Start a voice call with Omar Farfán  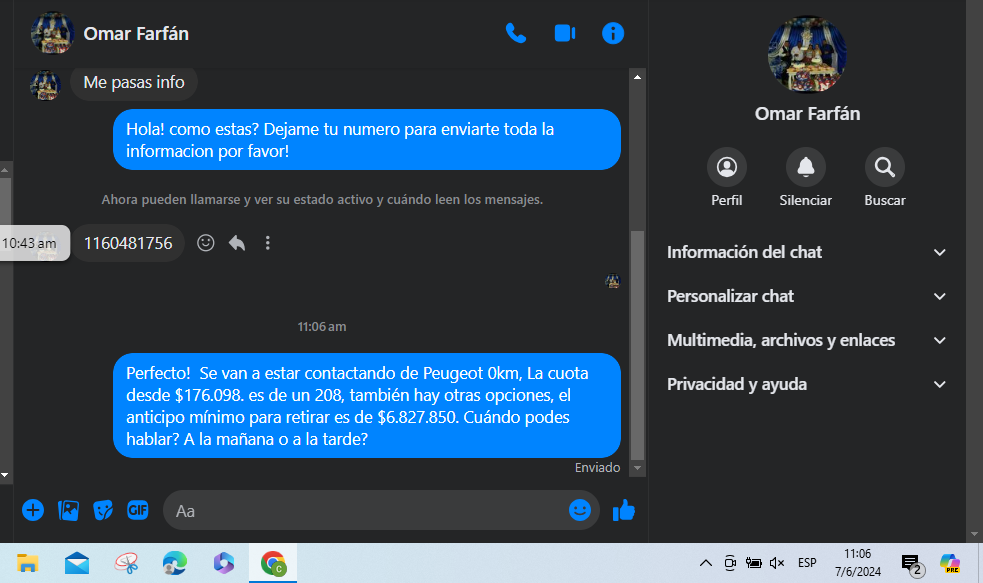pyautogui.click(x=515, y=33)
